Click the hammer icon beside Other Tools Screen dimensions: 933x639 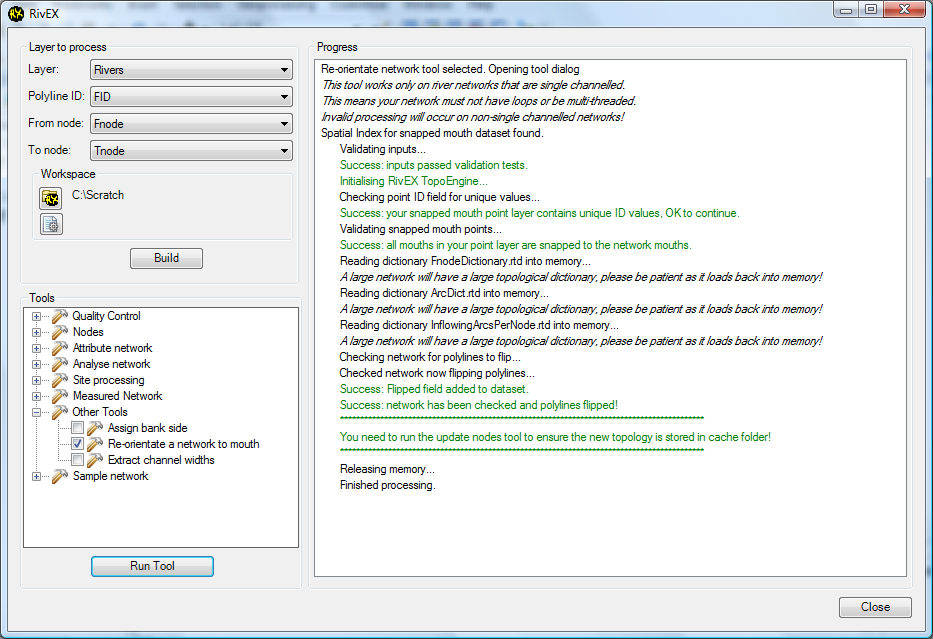(60, 412)
